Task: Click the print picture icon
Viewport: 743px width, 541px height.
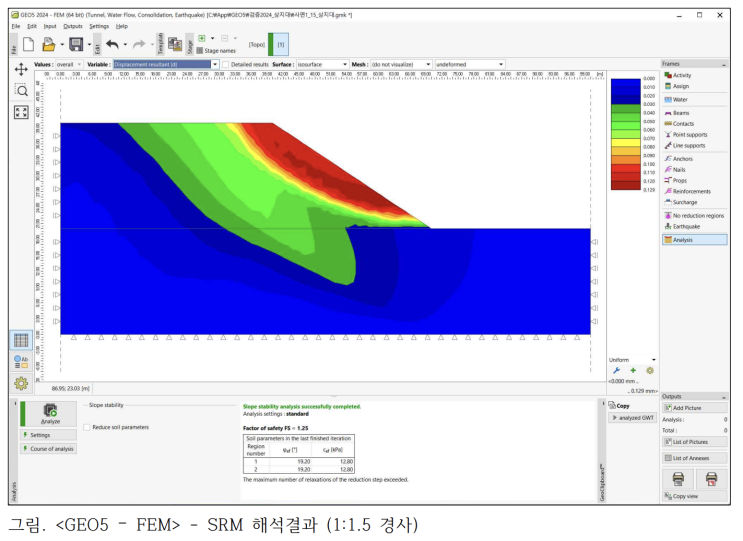Action: pos(679,478)
